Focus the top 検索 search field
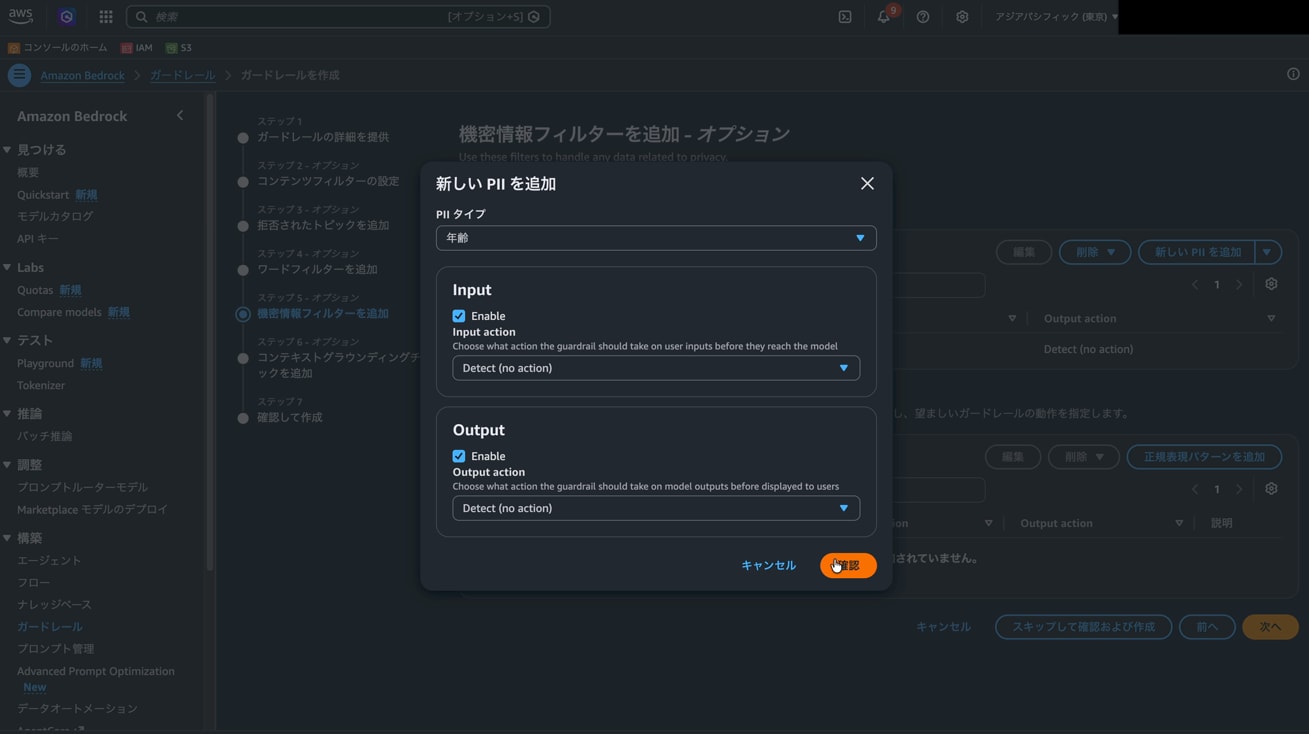The width and height of the screenshot is (1309, 734). click(338, 17)
